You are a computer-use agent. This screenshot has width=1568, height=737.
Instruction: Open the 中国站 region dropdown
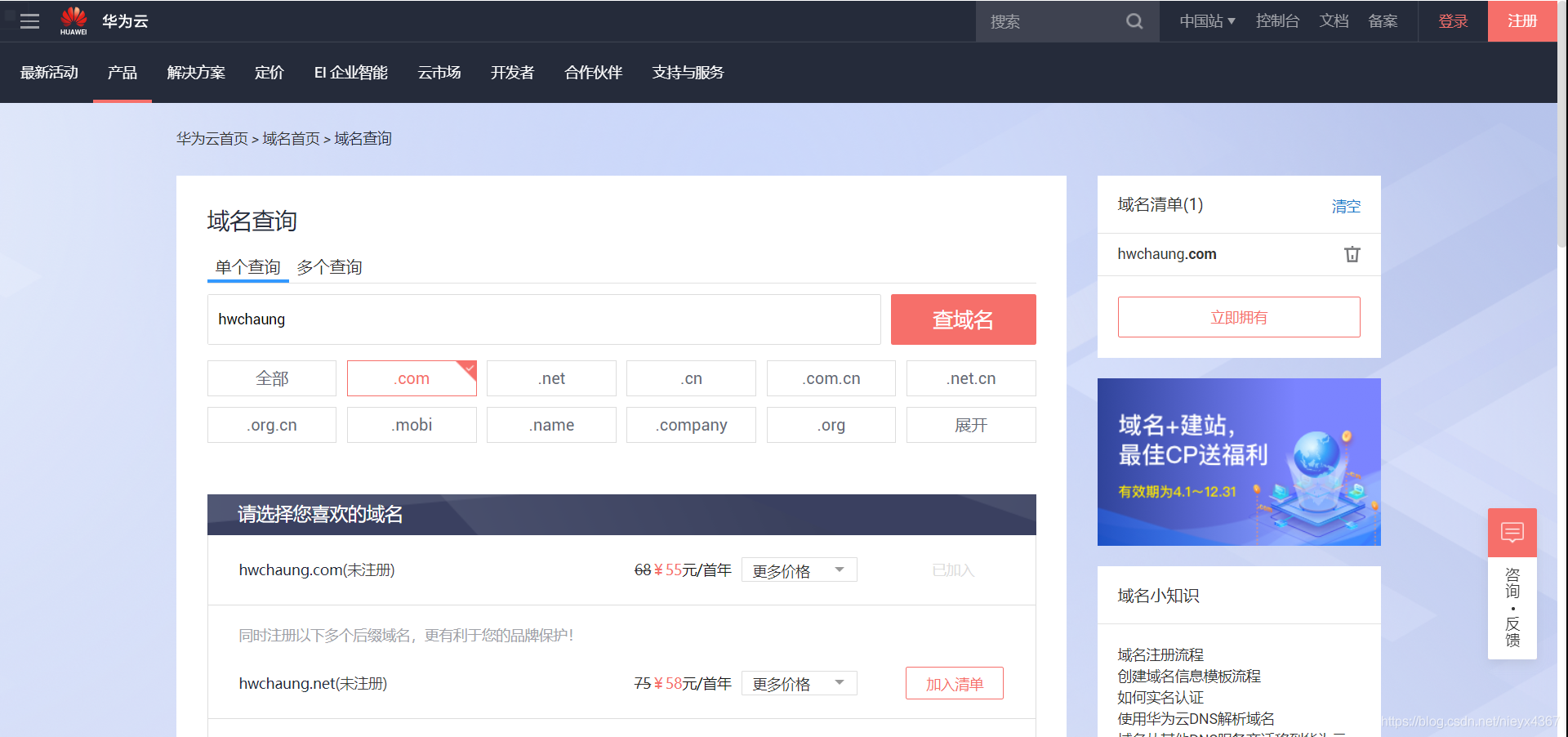(1207, 21)
